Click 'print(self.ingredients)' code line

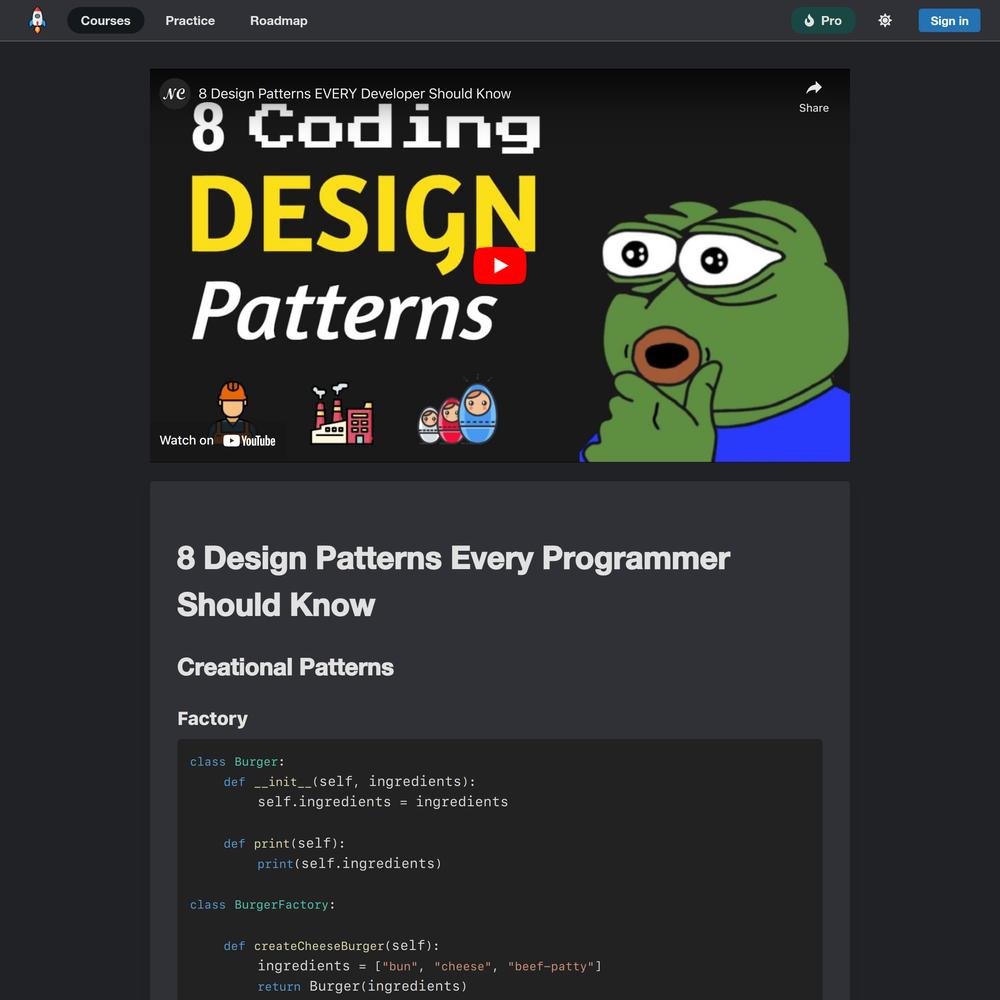[x=349, y=864]
